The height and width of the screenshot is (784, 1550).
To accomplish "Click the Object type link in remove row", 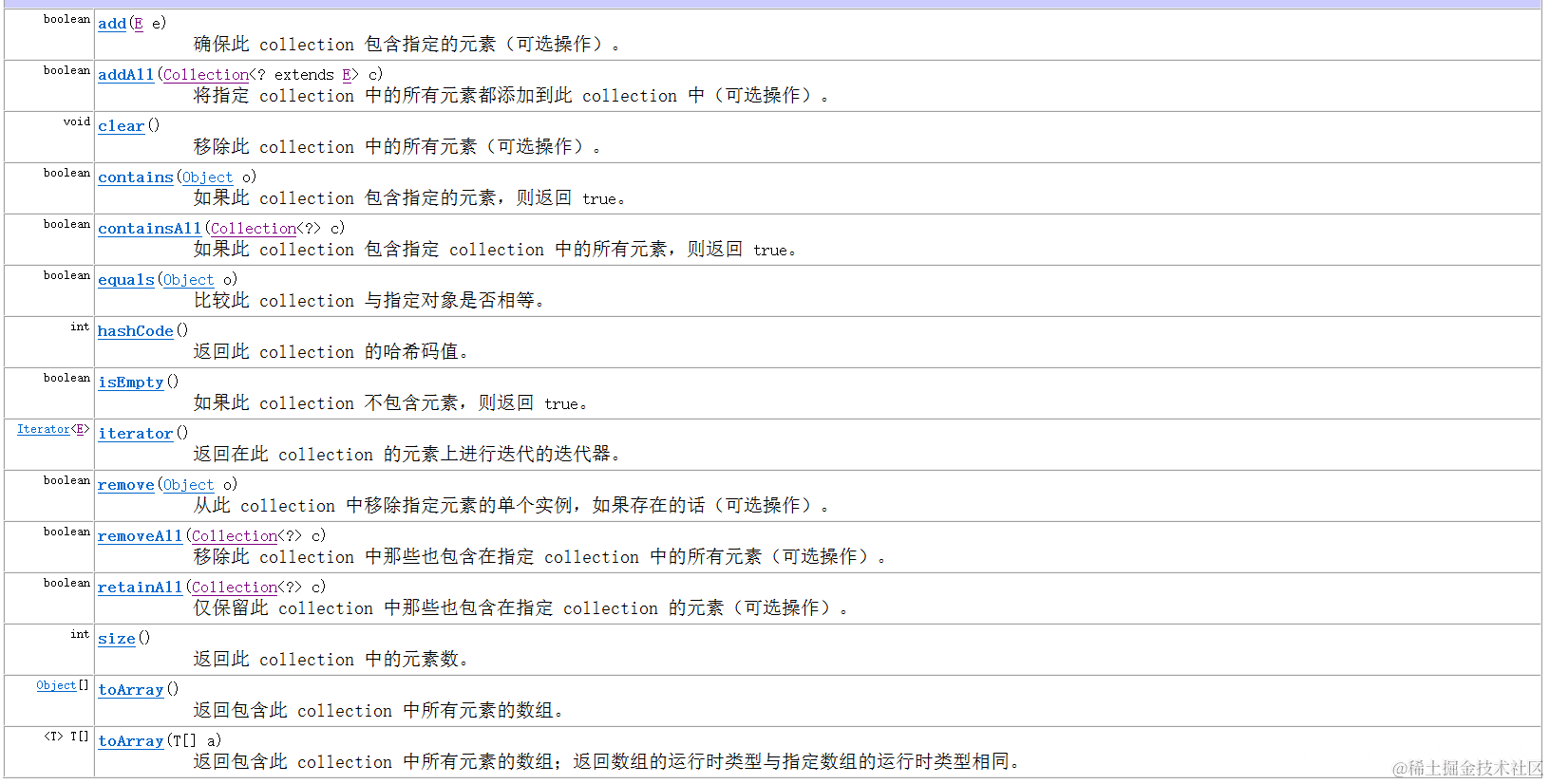I will click(188, 485).
